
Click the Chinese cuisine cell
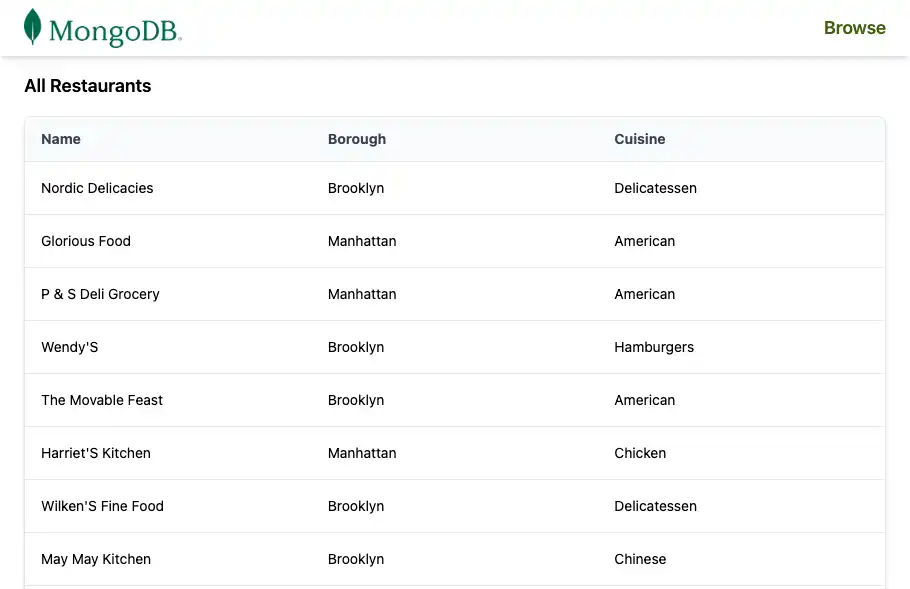(640, 559)
